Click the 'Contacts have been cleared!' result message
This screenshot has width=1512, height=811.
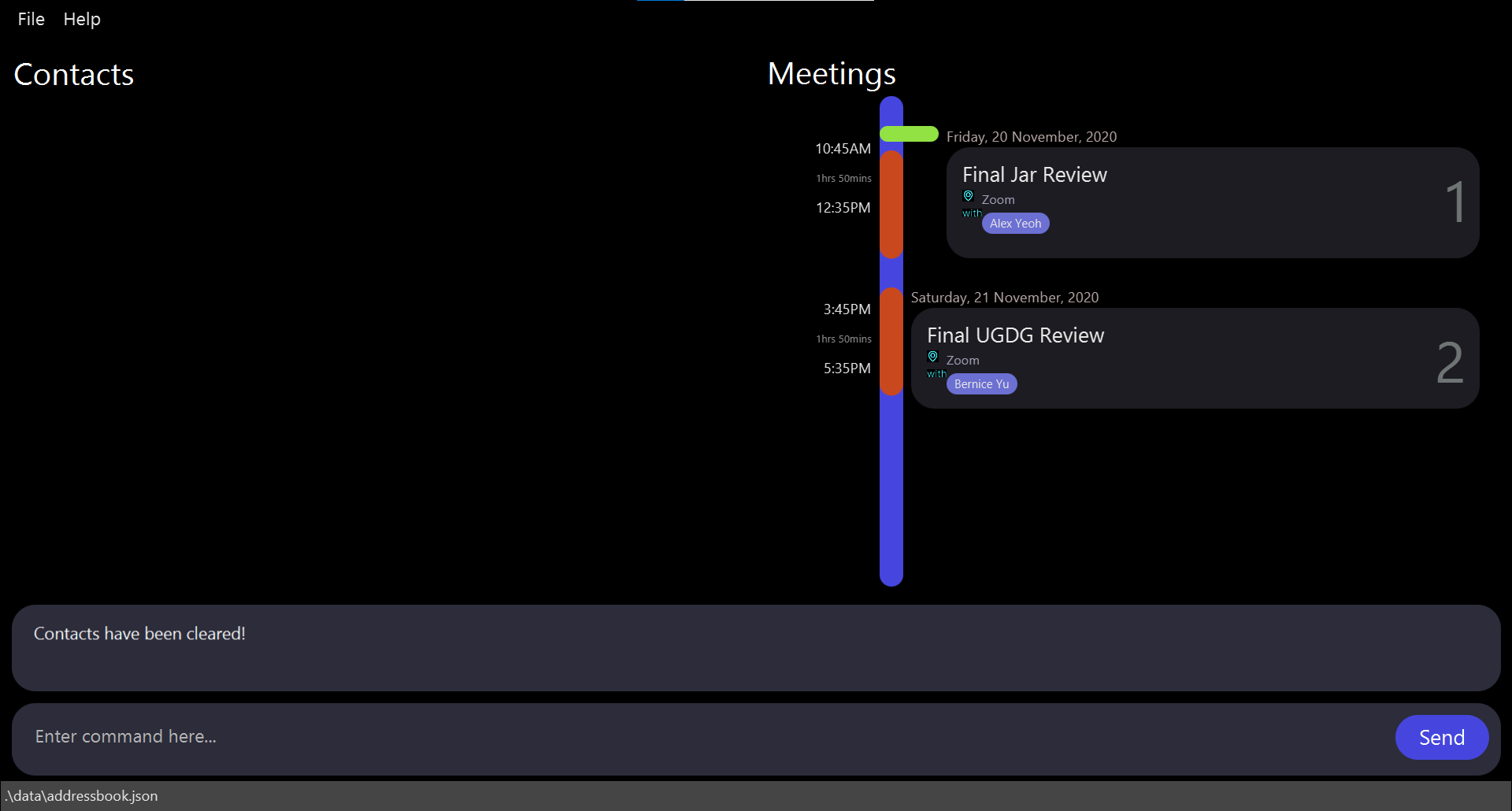point(139,634)
